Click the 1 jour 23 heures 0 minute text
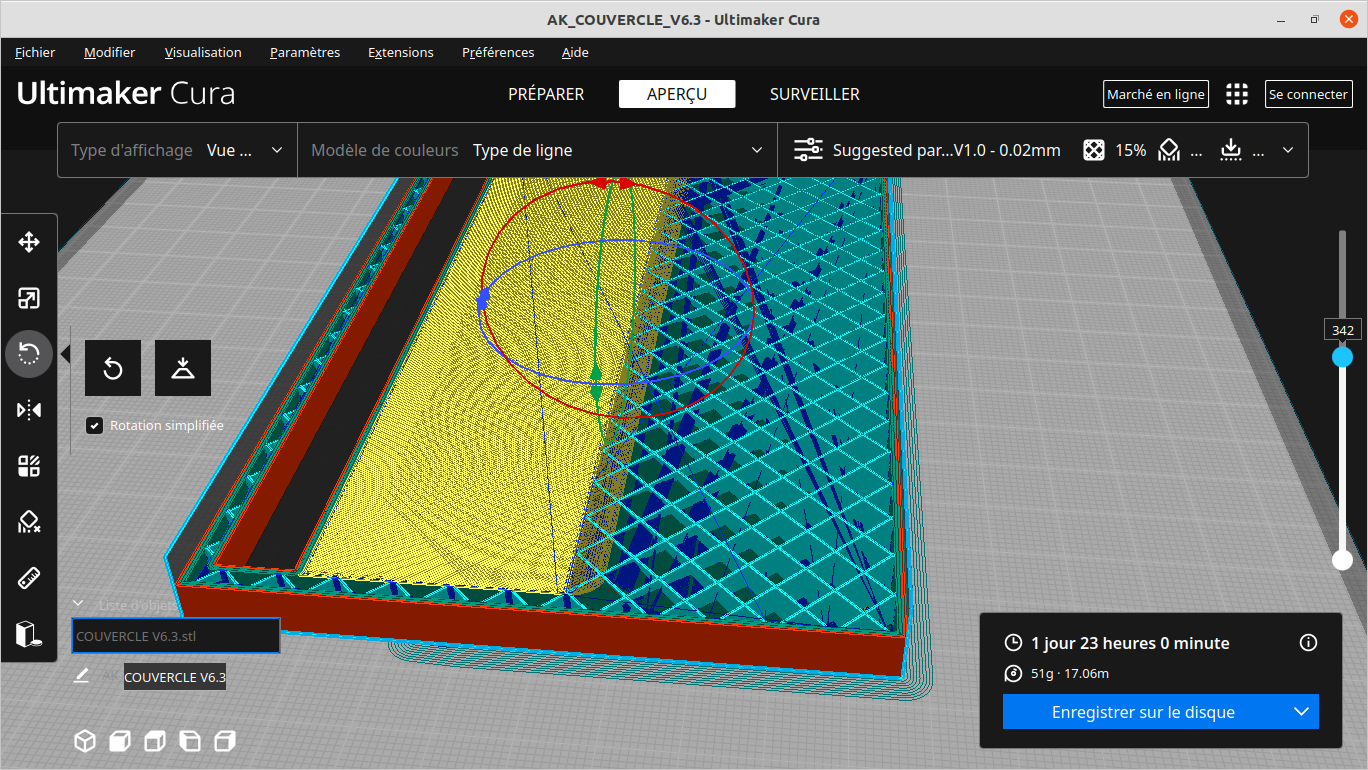This screenshot has height=770, width=1368. (x=1130, y=643)
